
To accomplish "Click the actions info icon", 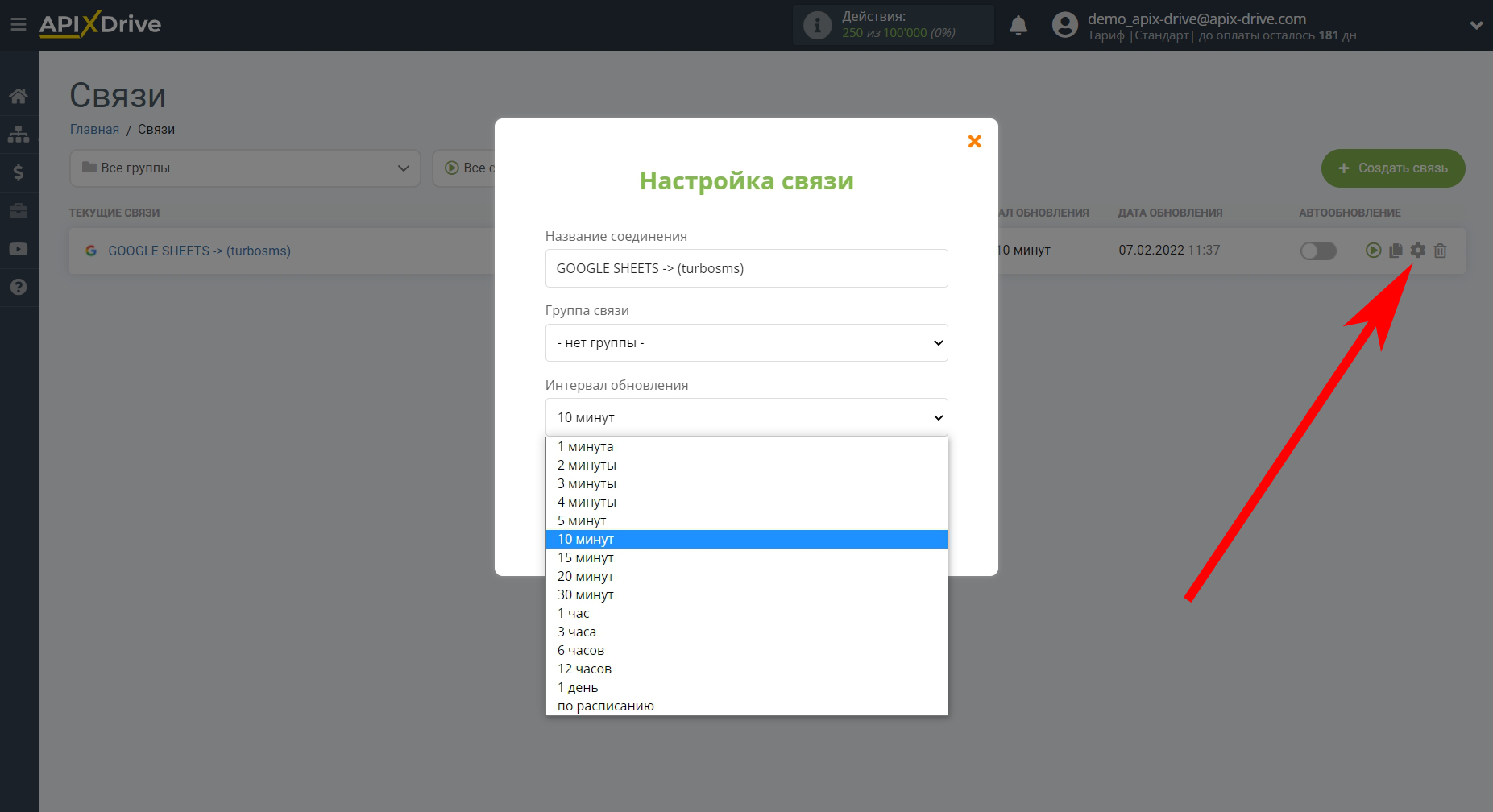I will (817, 25).
